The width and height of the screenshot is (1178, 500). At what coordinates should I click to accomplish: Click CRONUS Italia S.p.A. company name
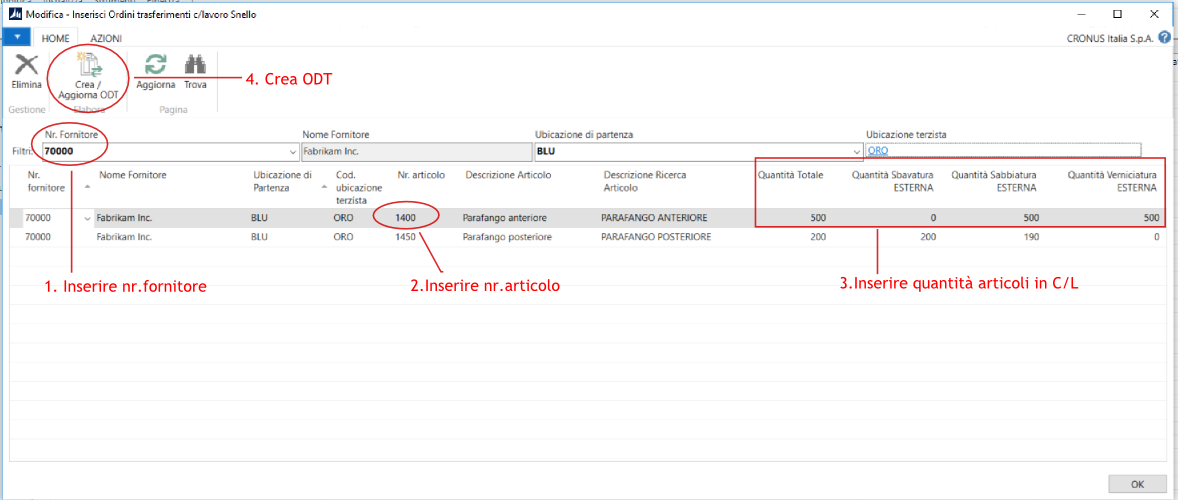[1111, 38]
